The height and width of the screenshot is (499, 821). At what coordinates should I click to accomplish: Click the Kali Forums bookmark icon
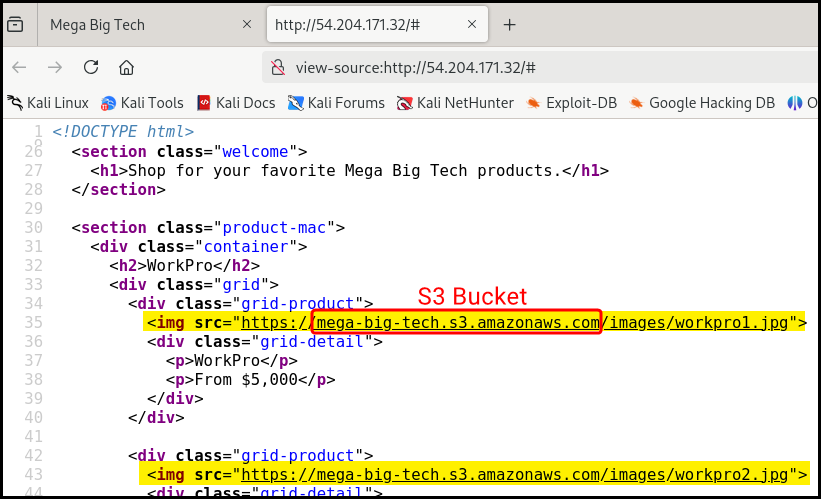tap(296, 103)
